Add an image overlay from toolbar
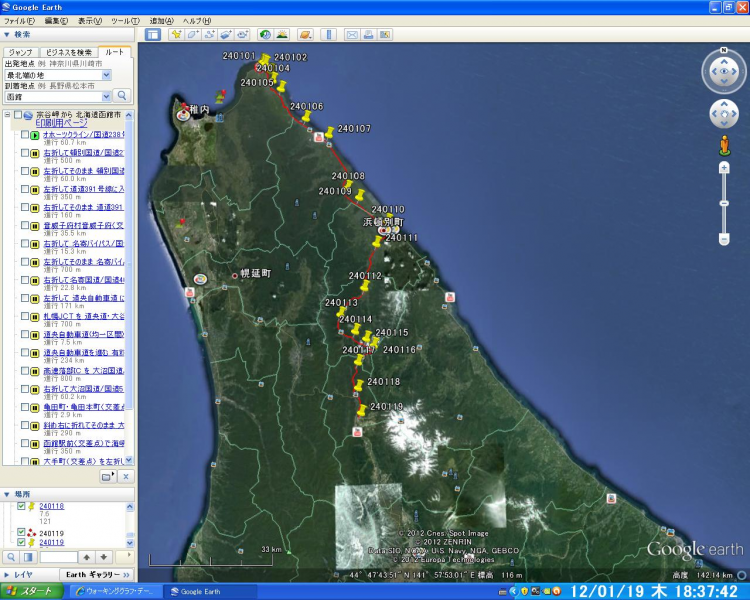The width and height of the screenshot is (750, 600). coord(225,34)
